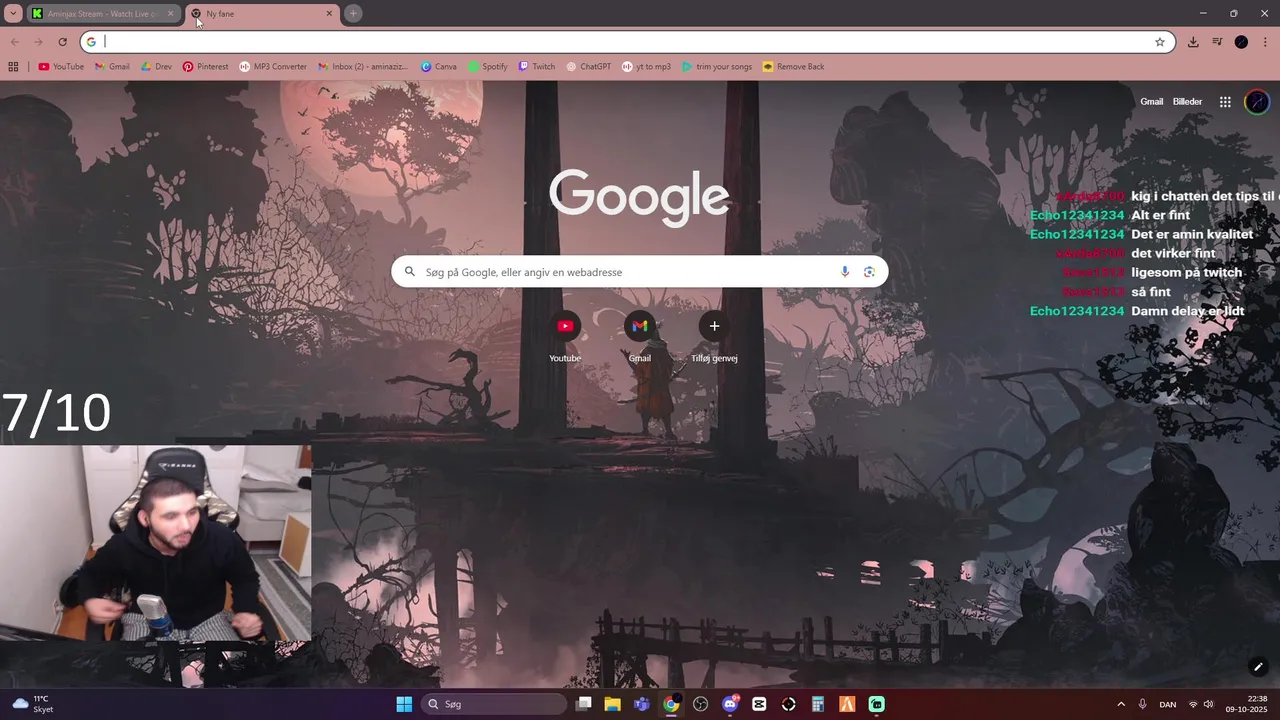1280x720 pixels.
Task: Click the Gmail link on Google page header
Action: click(x=1152, y=102)
